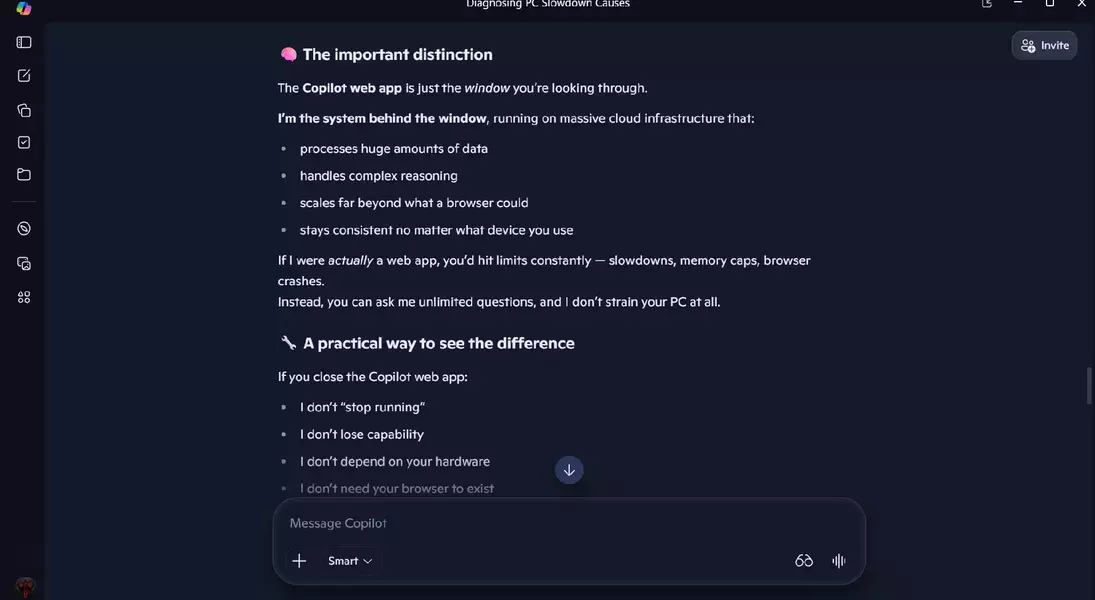Open the Discover compass icon
This screenshot has height=600, width=1095.
tap(24, 228)
